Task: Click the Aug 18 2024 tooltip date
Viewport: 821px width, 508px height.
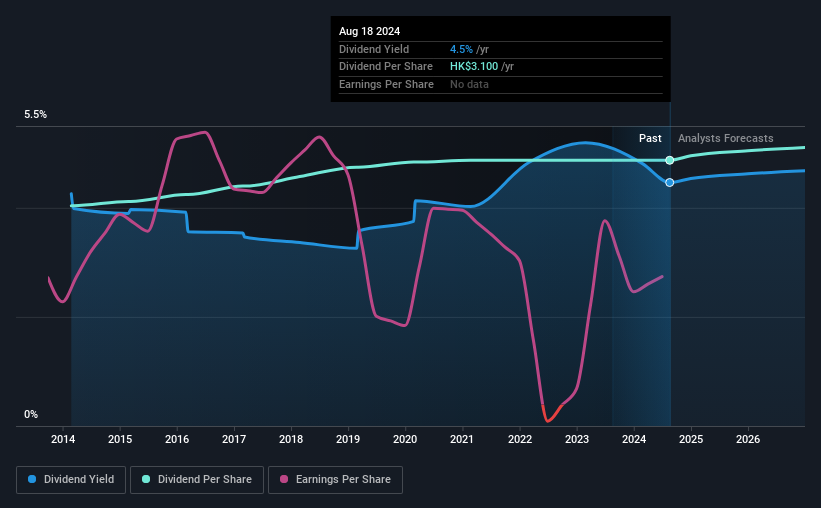Action: (370, 31)
